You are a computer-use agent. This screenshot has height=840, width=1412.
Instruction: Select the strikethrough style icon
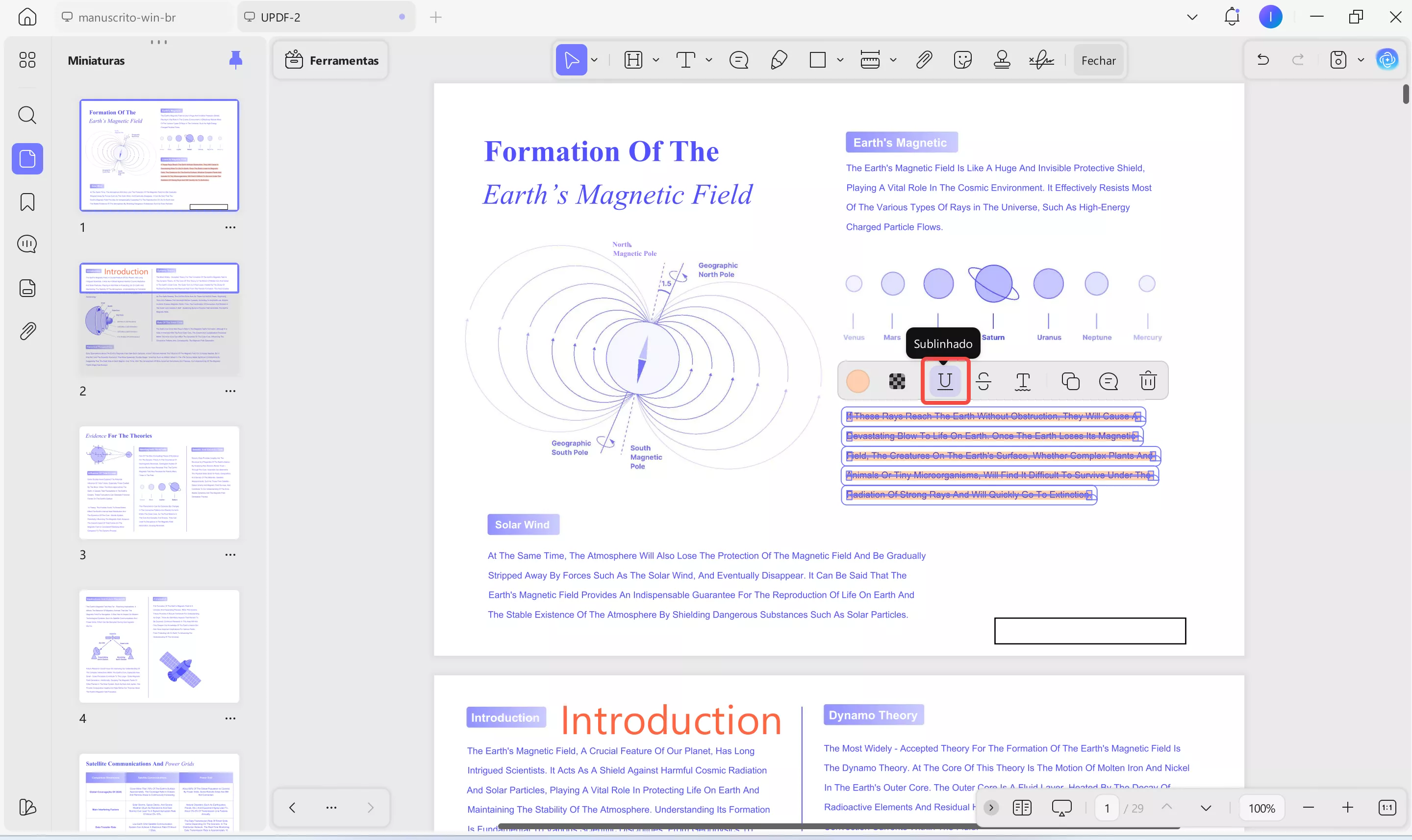983,381
